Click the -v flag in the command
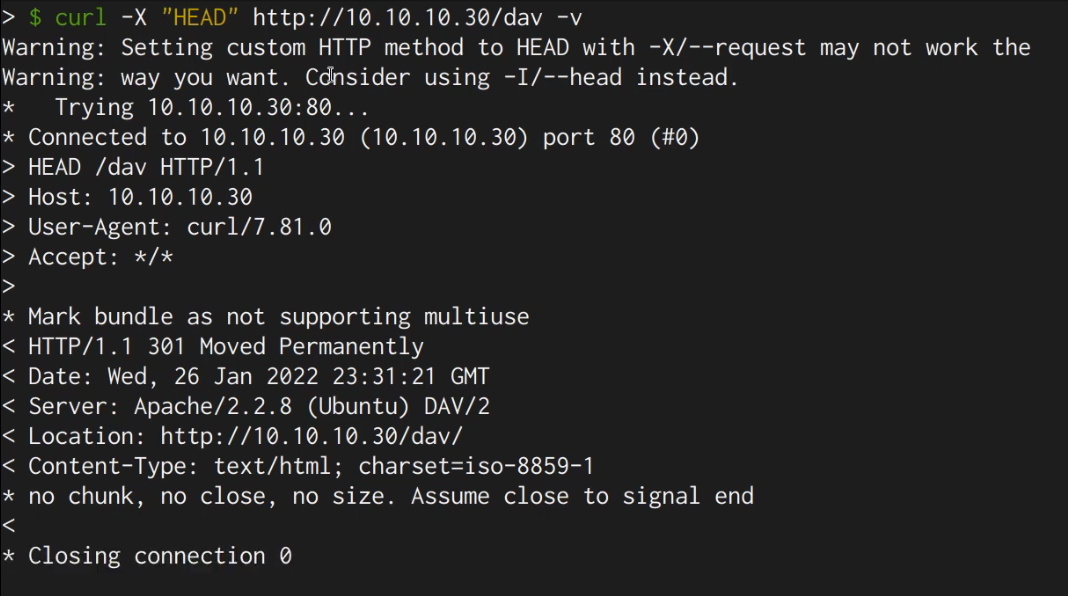This screenshot has height=596, width=1068. [x=568, y=17]
